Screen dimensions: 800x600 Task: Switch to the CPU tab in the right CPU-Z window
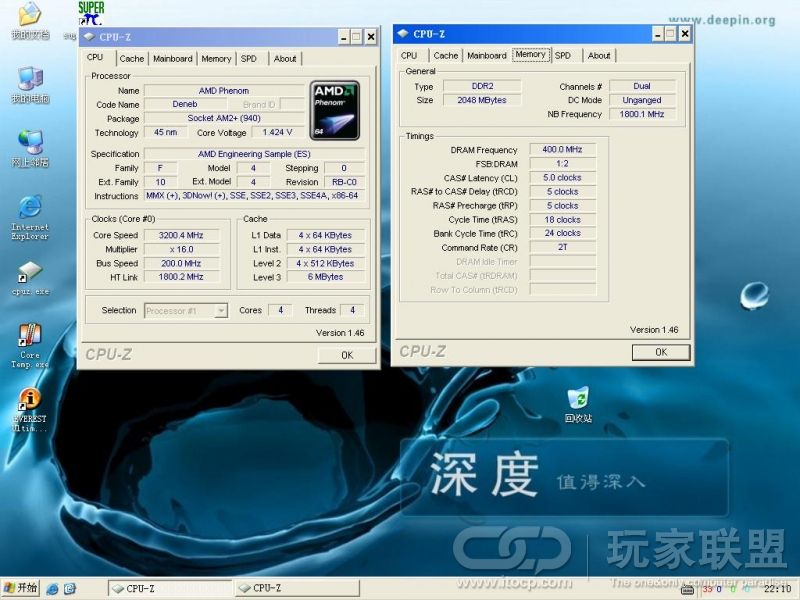pos(409,56)
